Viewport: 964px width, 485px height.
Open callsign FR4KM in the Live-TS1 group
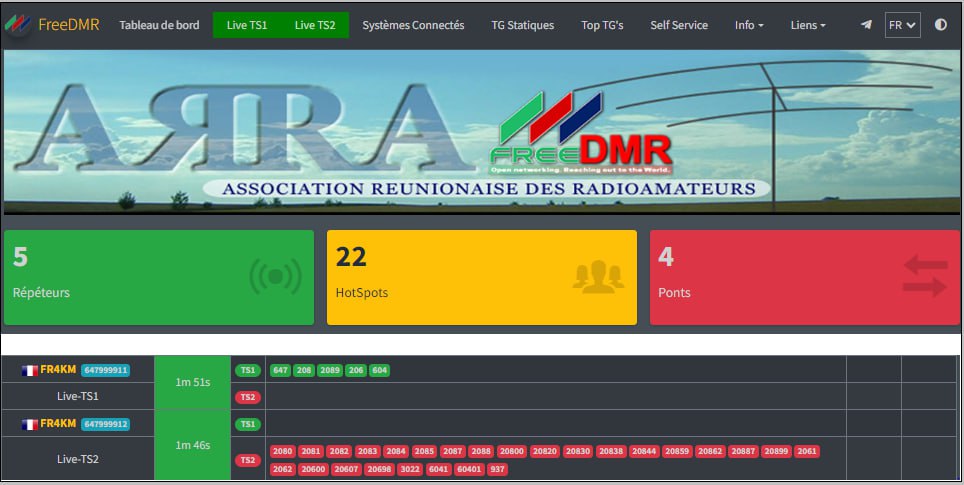tap(58, 369)
